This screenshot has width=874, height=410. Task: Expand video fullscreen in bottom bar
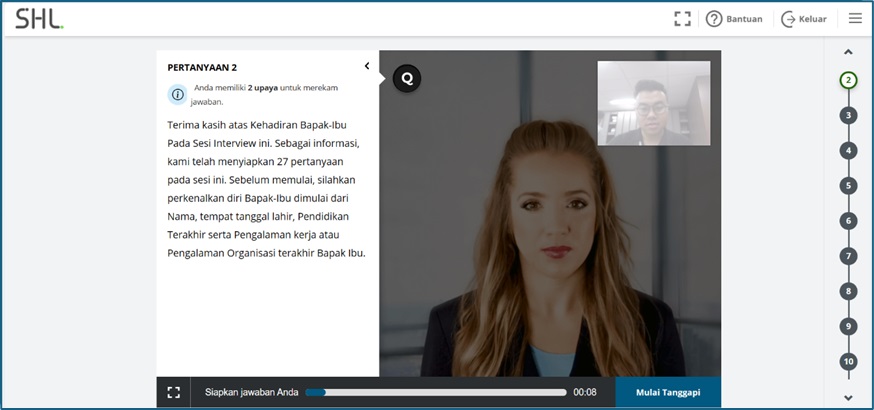point(173,392)
